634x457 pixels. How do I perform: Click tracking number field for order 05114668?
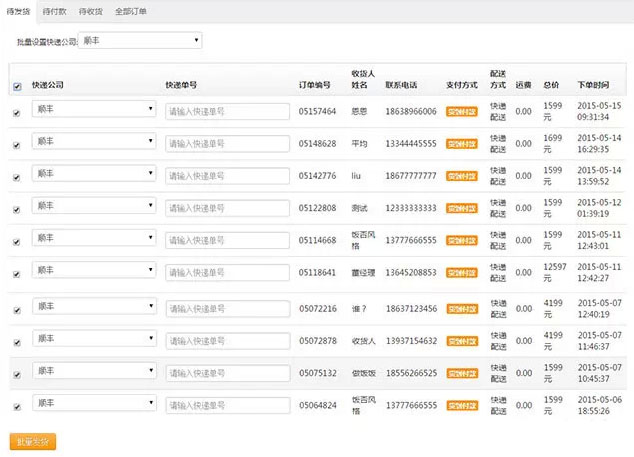click(227, 241)
